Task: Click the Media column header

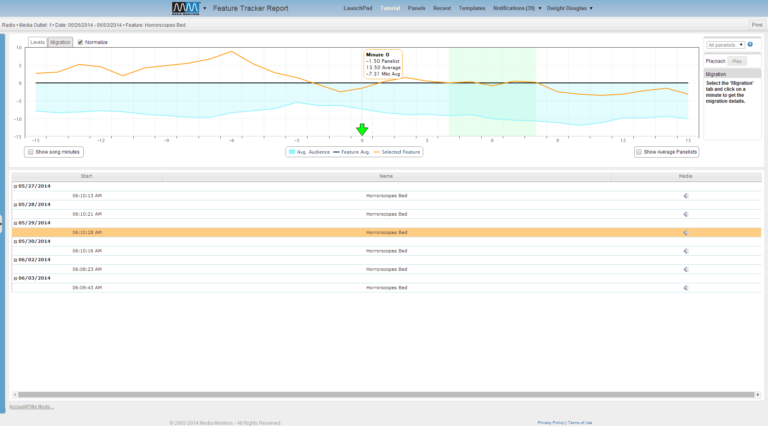Action: [x=685, y=176]
